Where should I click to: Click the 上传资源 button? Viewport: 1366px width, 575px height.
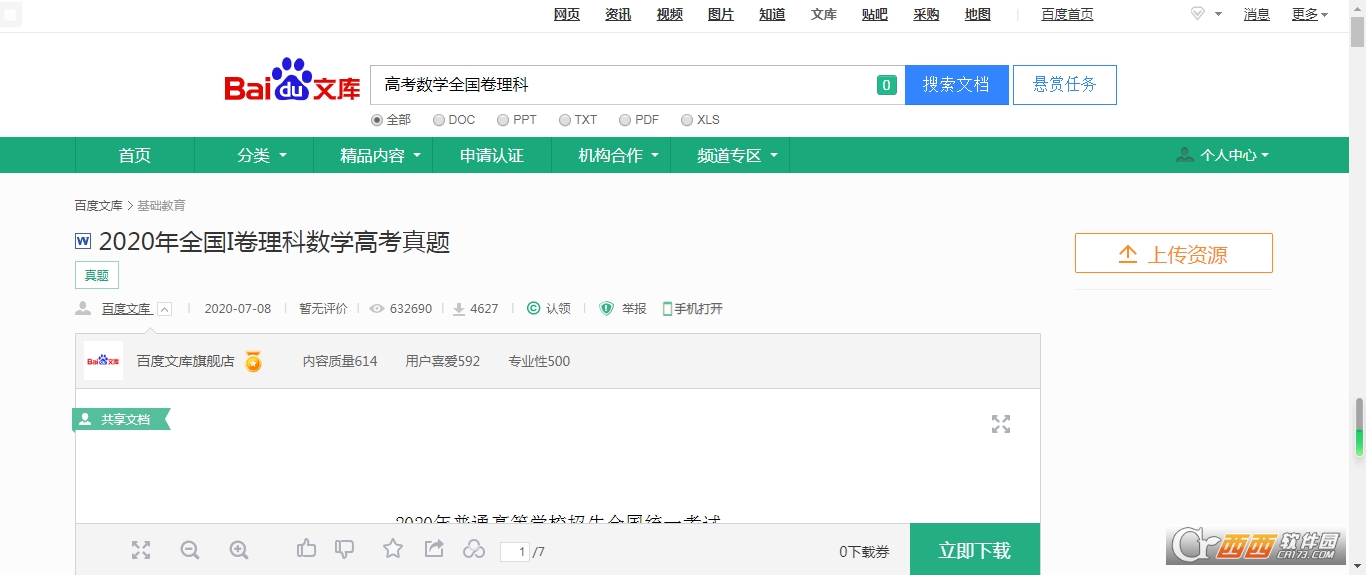click(1174, 253)
